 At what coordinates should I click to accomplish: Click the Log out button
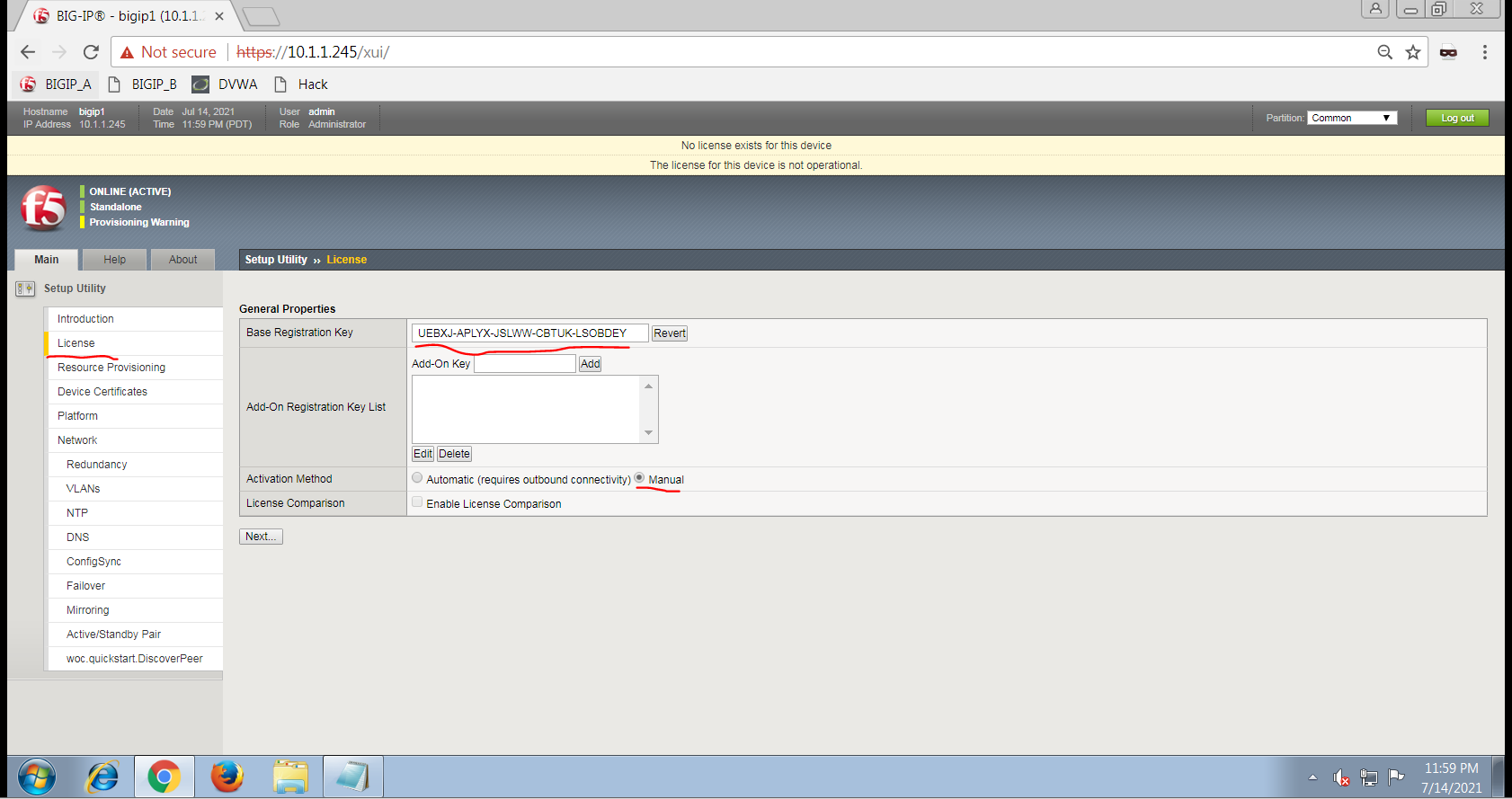pyautogui.click(x=1457, y=118)
